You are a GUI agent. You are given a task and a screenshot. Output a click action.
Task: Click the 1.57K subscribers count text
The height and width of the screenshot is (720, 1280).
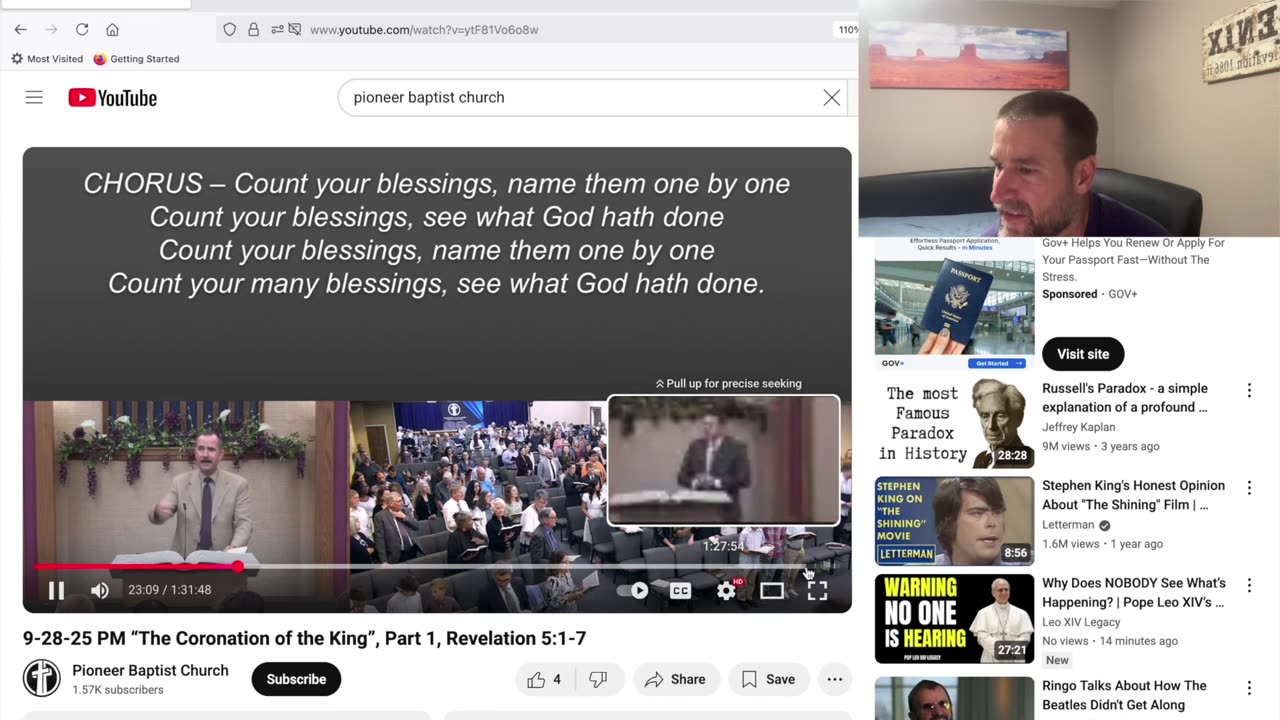click(x=118, y=690)
